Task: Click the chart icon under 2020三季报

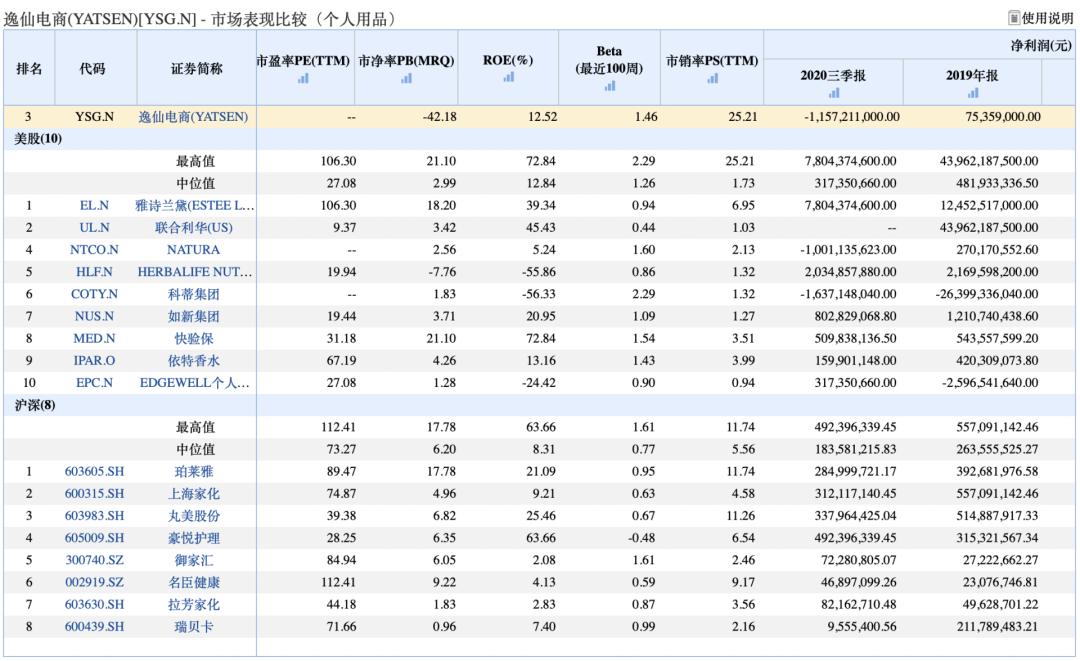Action: click(833, 93)
